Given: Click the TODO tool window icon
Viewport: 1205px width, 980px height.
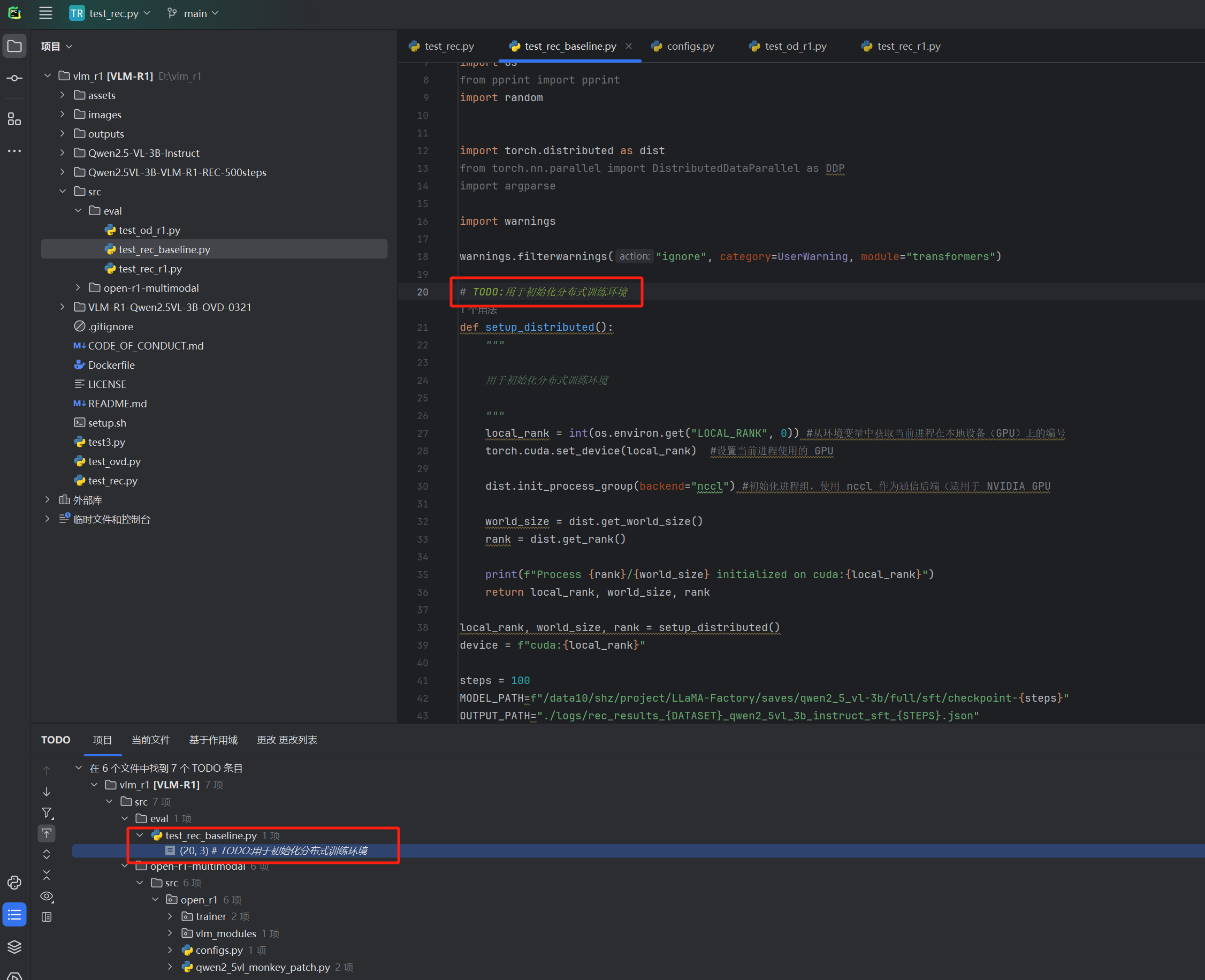Looking at the screenshot, I should point(14,915).
